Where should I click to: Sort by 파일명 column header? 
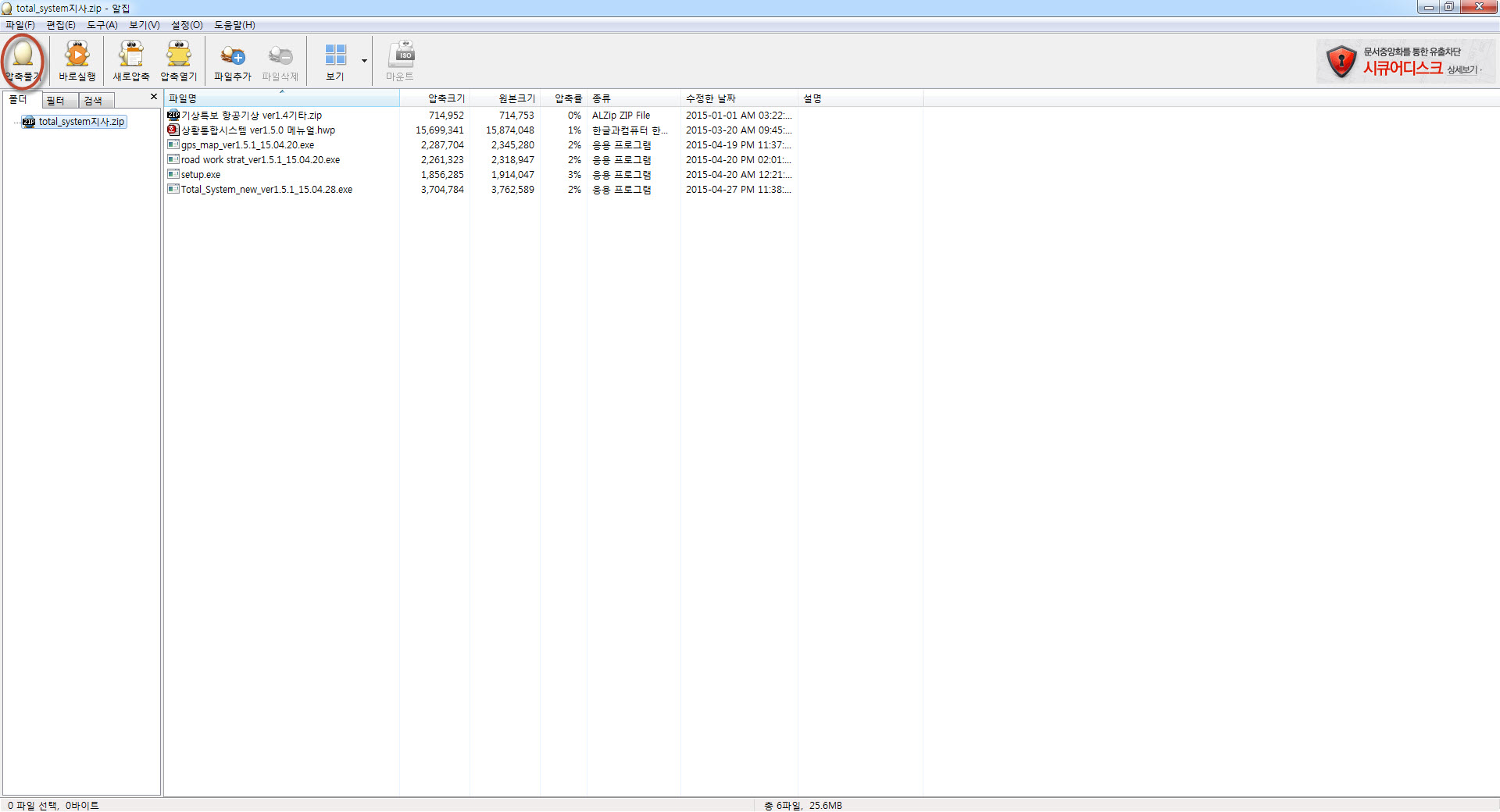pyautogui.click(x=281, y=98)
